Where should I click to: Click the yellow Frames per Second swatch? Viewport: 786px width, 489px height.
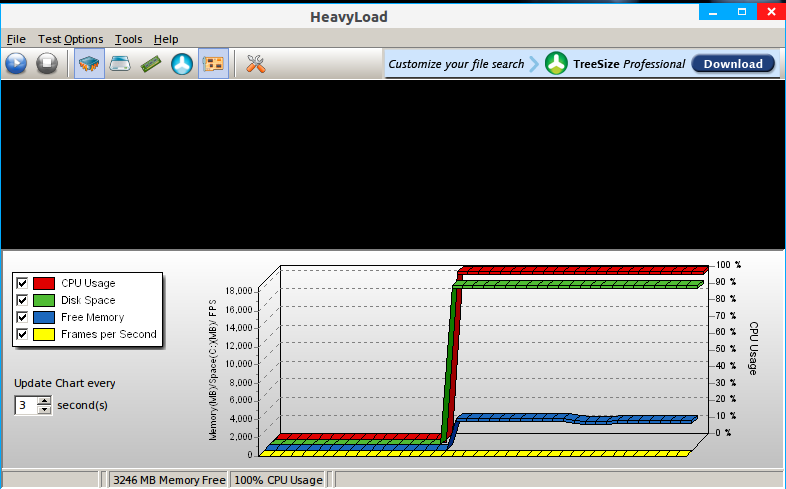coord(44,334)
